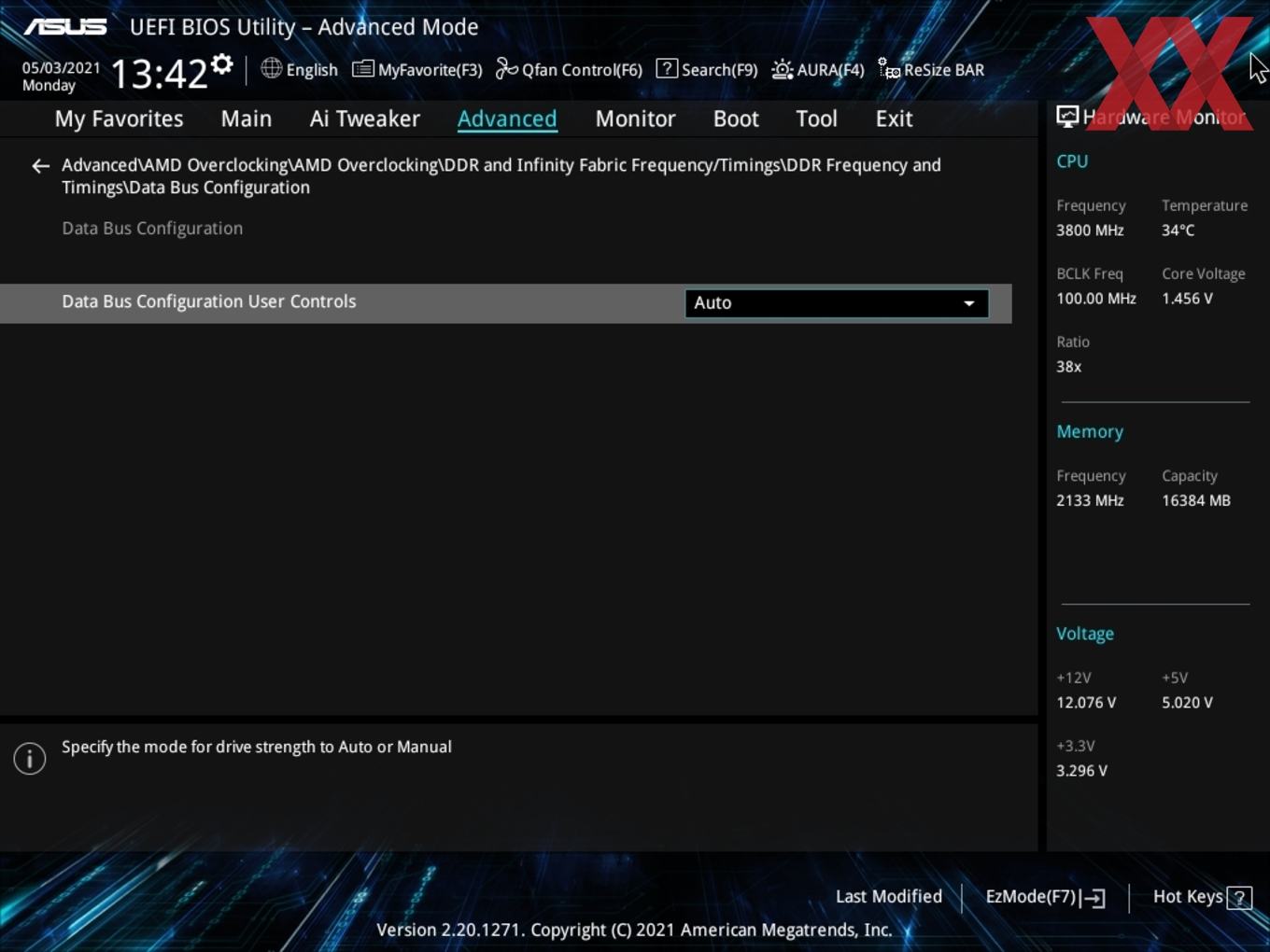Click Last Modified button
Image resolution: width=1270 pixels, height=952 pixels.
coord(889,897)
